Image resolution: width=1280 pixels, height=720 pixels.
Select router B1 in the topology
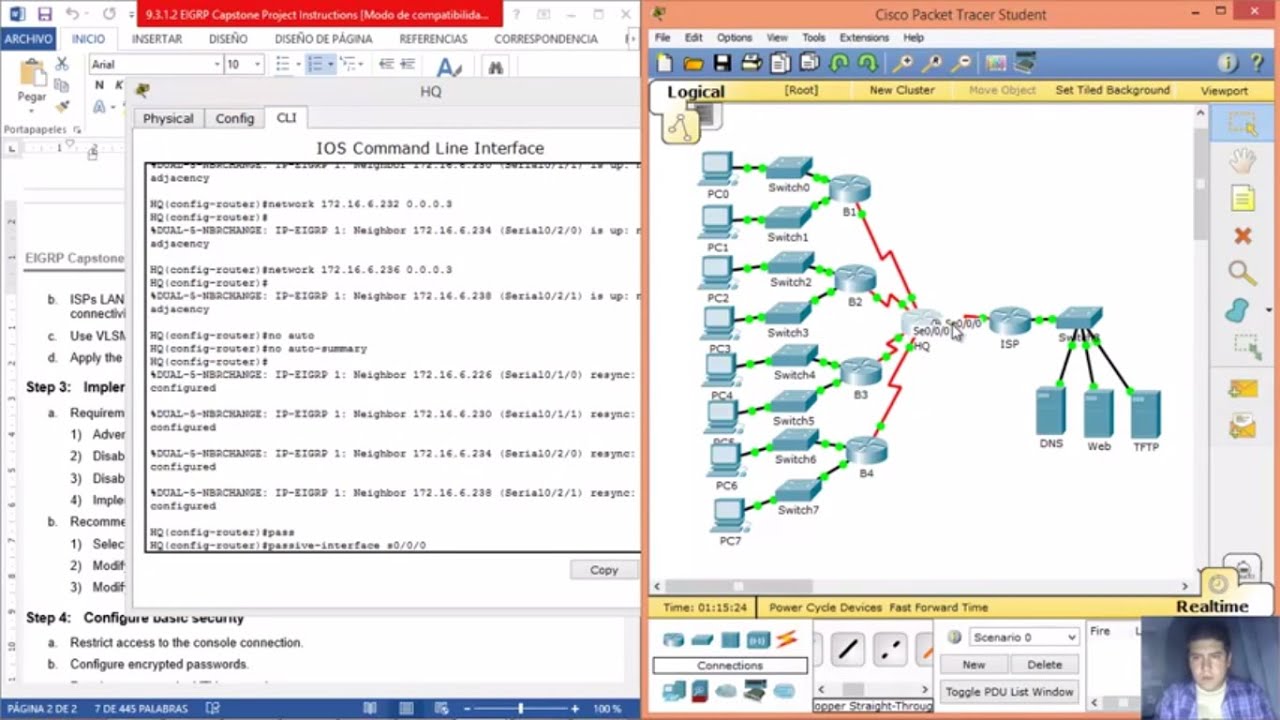(x=849, y=189)
